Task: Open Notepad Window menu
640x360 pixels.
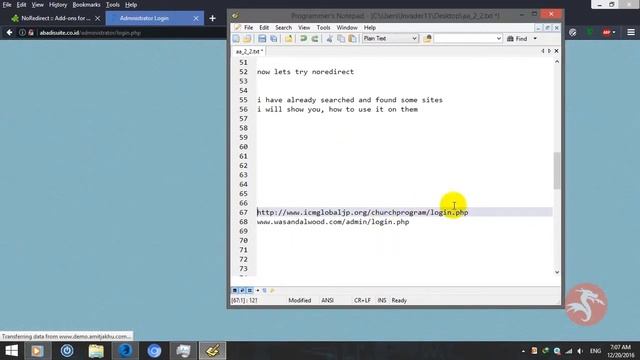Action: (347, 27)
